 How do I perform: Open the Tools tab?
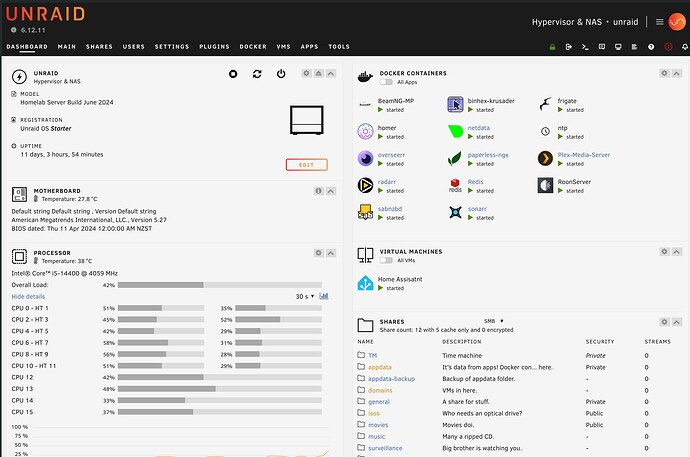(x=339, y=47)
